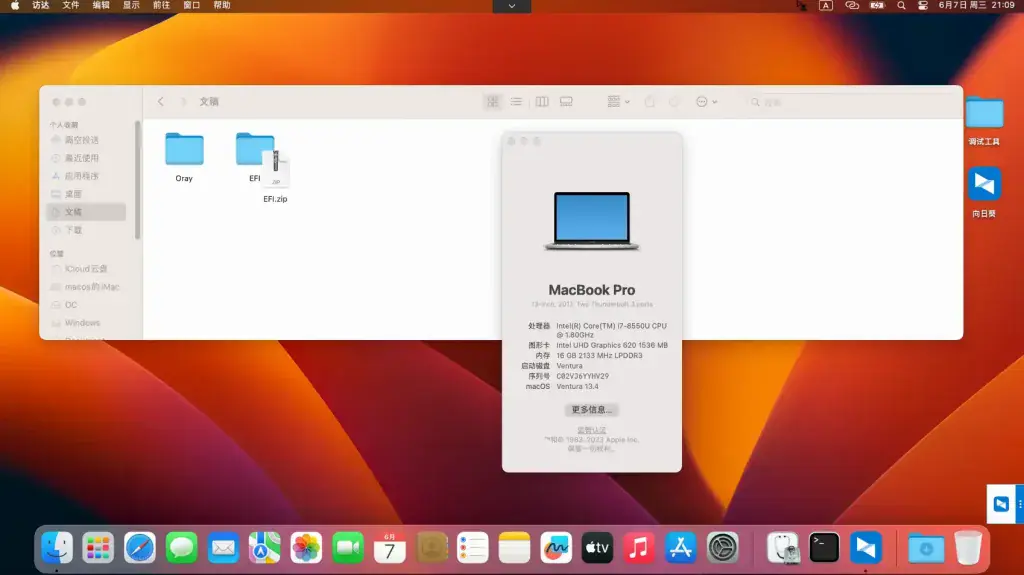The width and height of the screenshot is (1024, 575).
Task: Click 更多信息 button in About window
Action: click(592, 410)
